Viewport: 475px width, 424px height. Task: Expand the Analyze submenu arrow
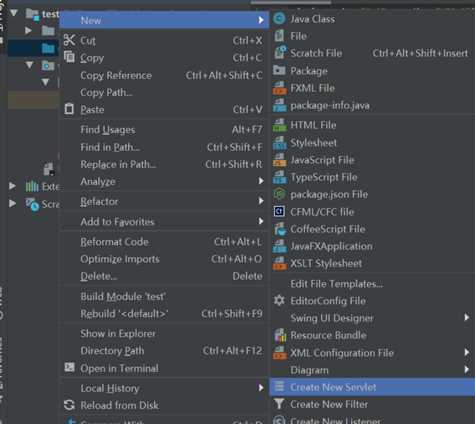261,181
